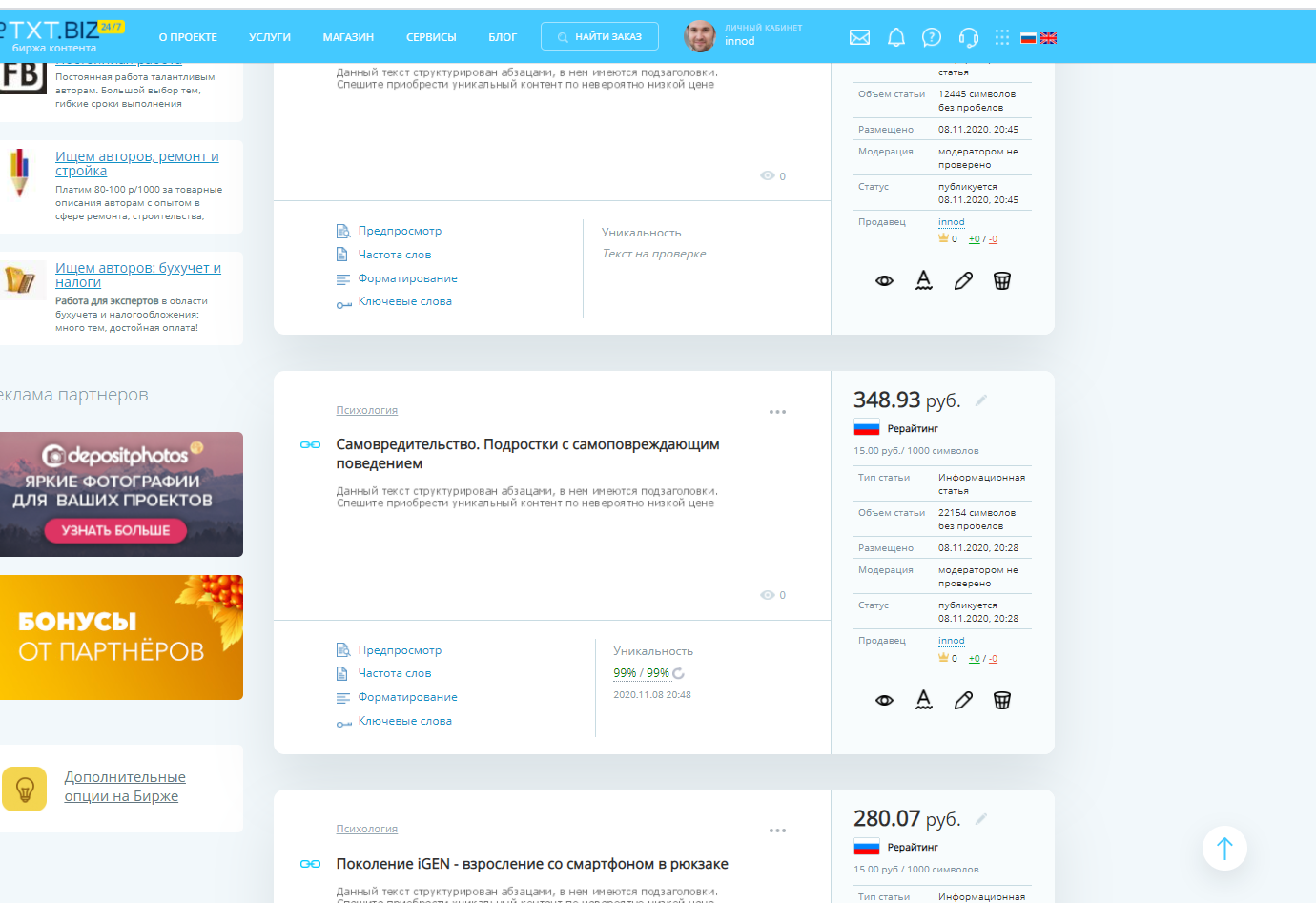This screenshot has height=903, width=1316.
Task: Open the apps grid icon in header
Action: (x=1001, y=37)
